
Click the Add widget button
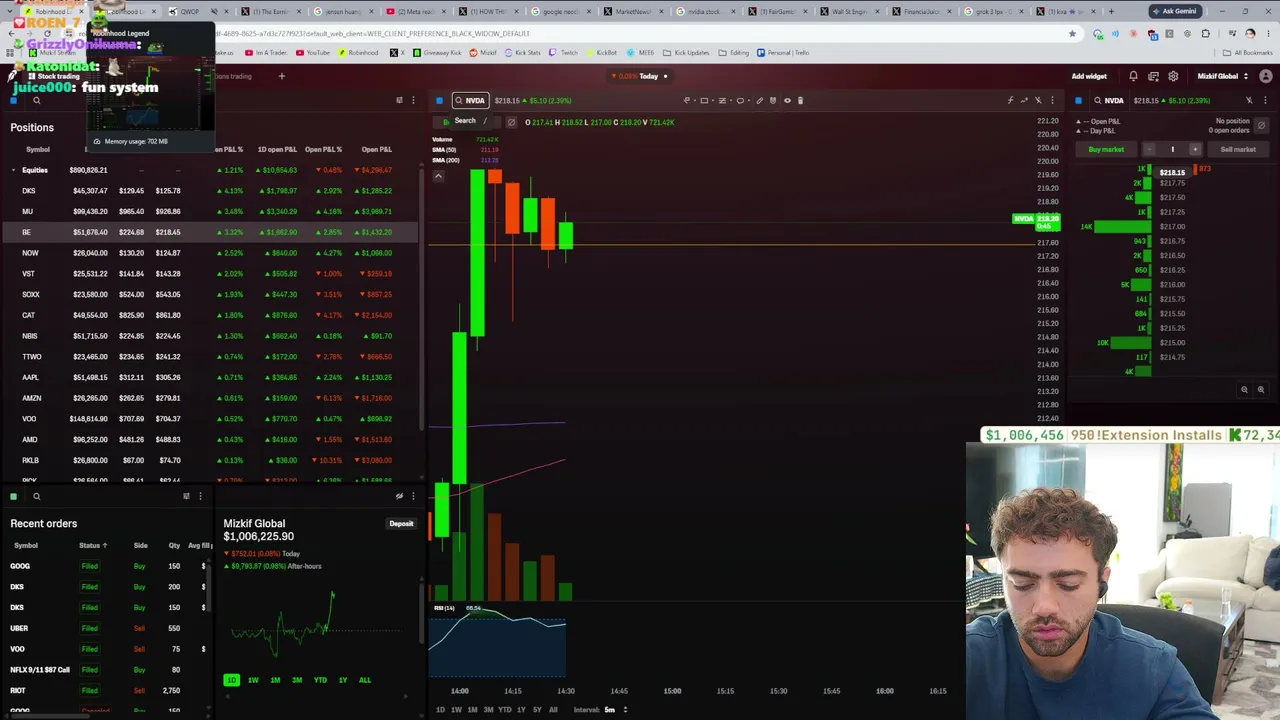(x=1089, y=76)
